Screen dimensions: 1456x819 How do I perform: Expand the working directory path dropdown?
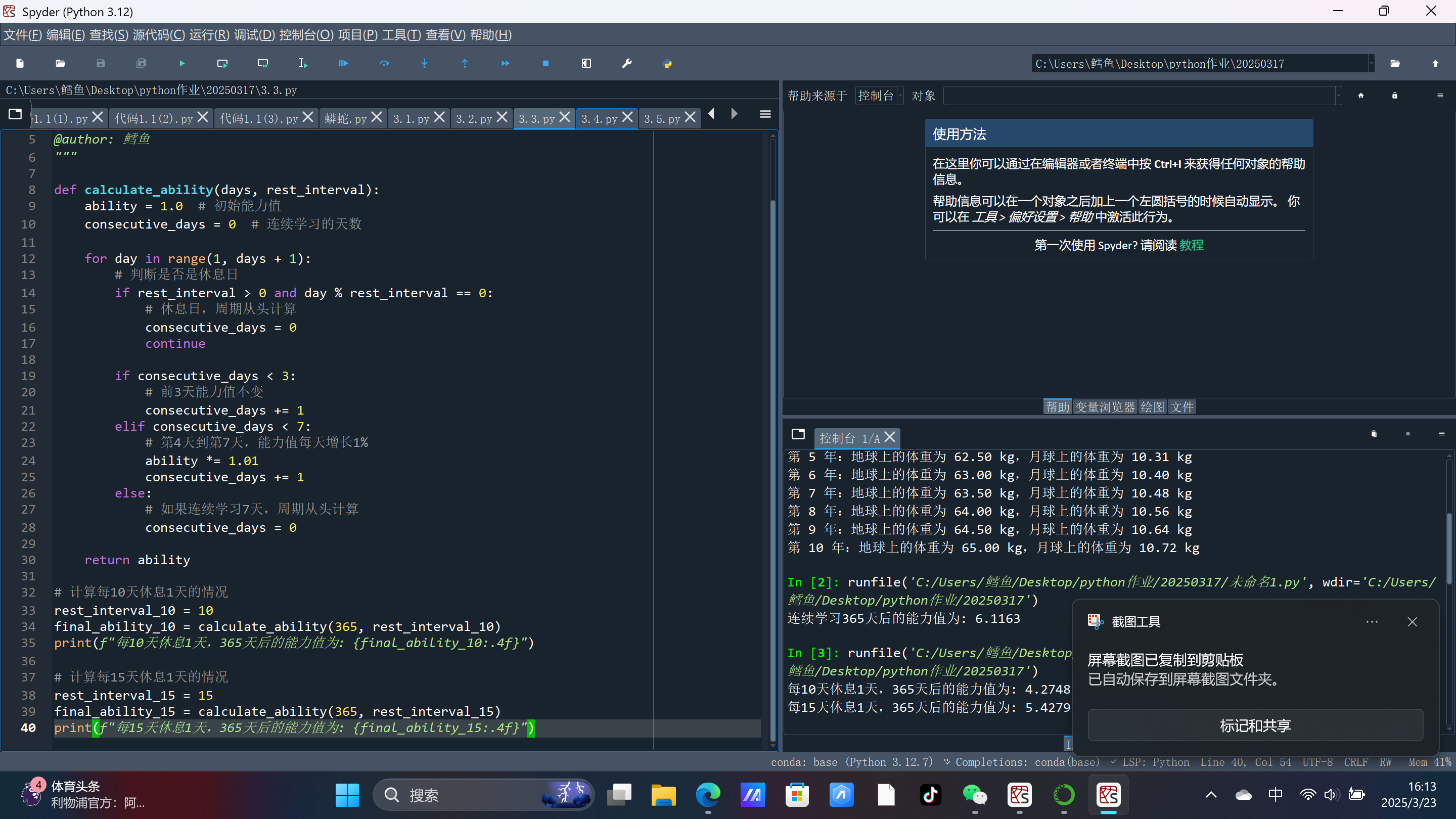point(1371,64)
